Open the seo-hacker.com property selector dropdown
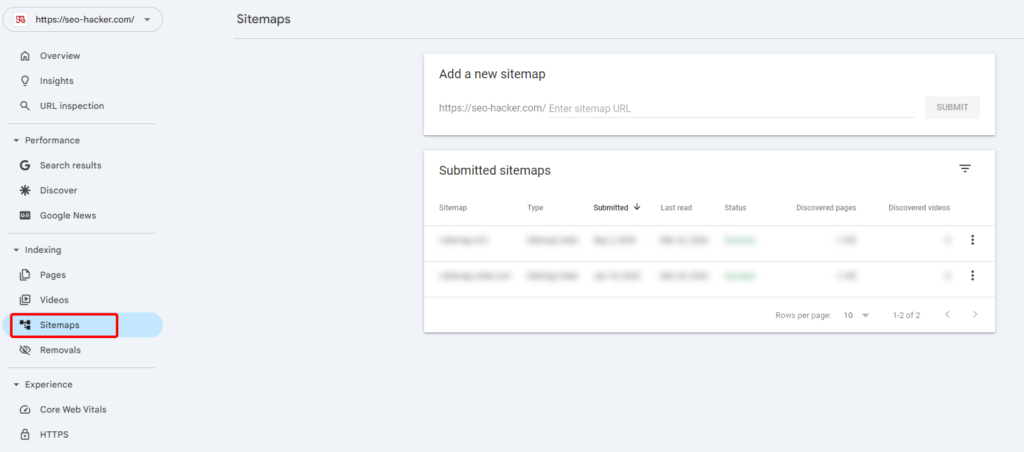The image size is (1024, 452). coord(82,20)
